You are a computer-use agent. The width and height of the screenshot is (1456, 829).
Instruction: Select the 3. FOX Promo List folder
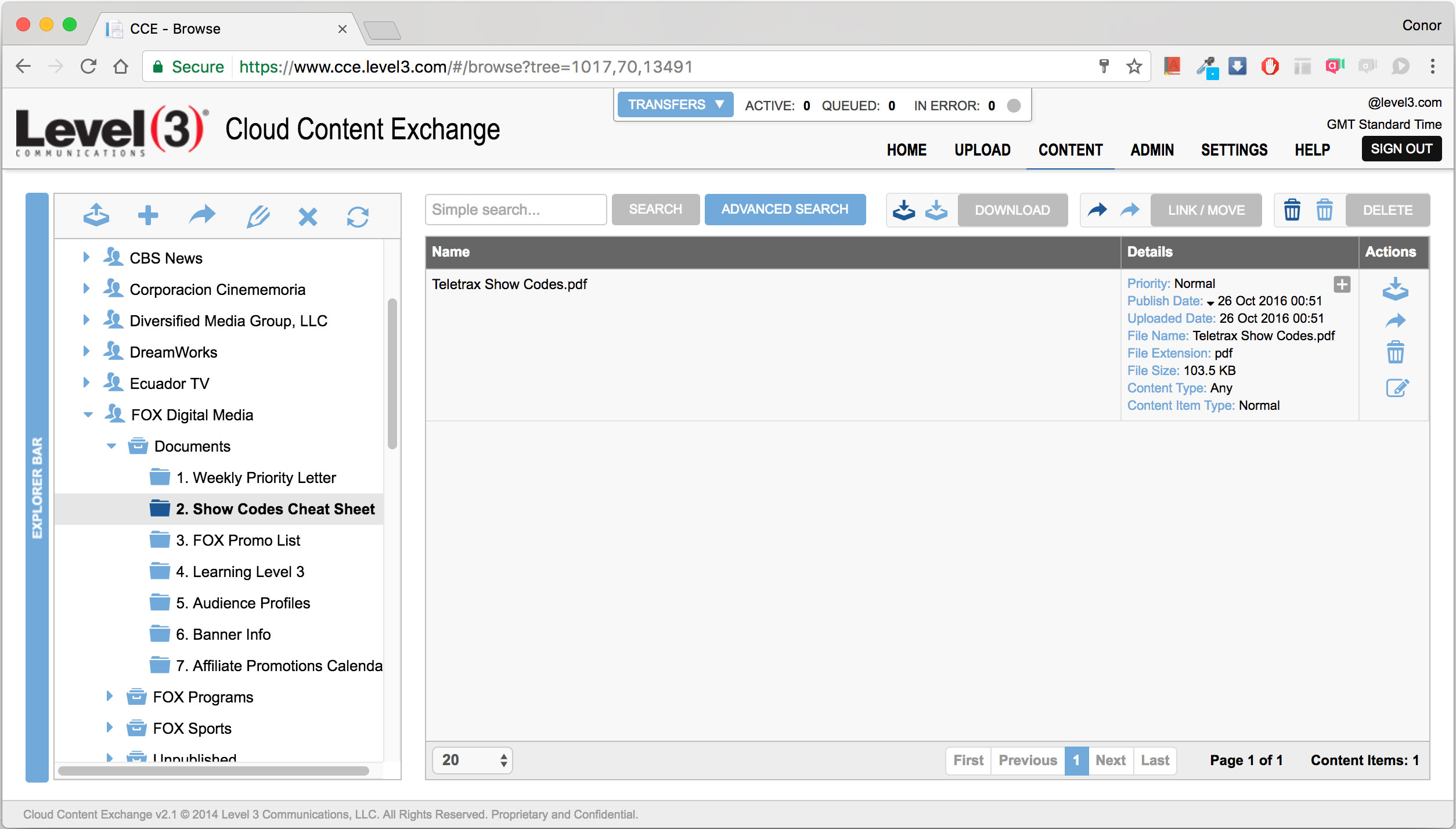pos(238,540)
